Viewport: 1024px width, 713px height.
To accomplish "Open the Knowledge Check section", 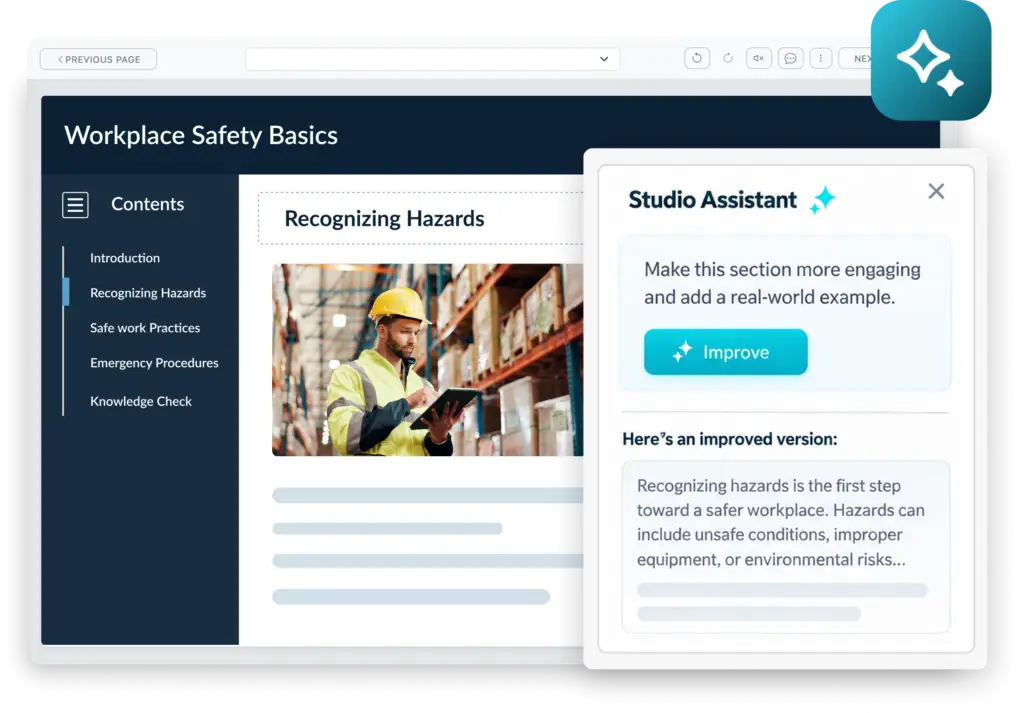I will pos(141,402).
